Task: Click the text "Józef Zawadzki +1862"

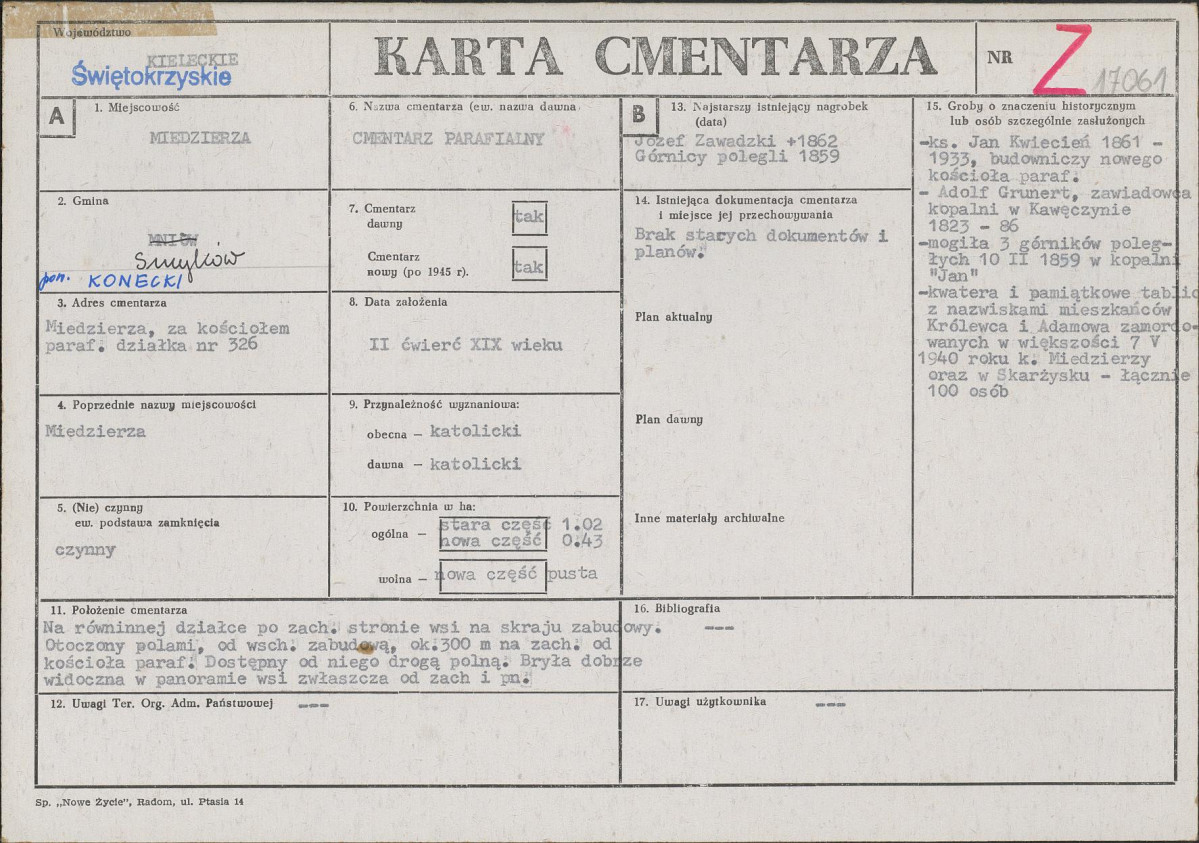Action: [x=736, y=142]
